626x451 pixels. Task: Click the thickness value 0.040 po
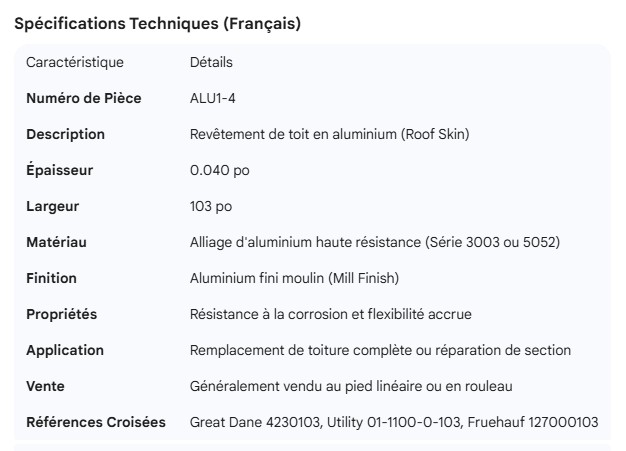pyautogui.click(x=220, y=171)
